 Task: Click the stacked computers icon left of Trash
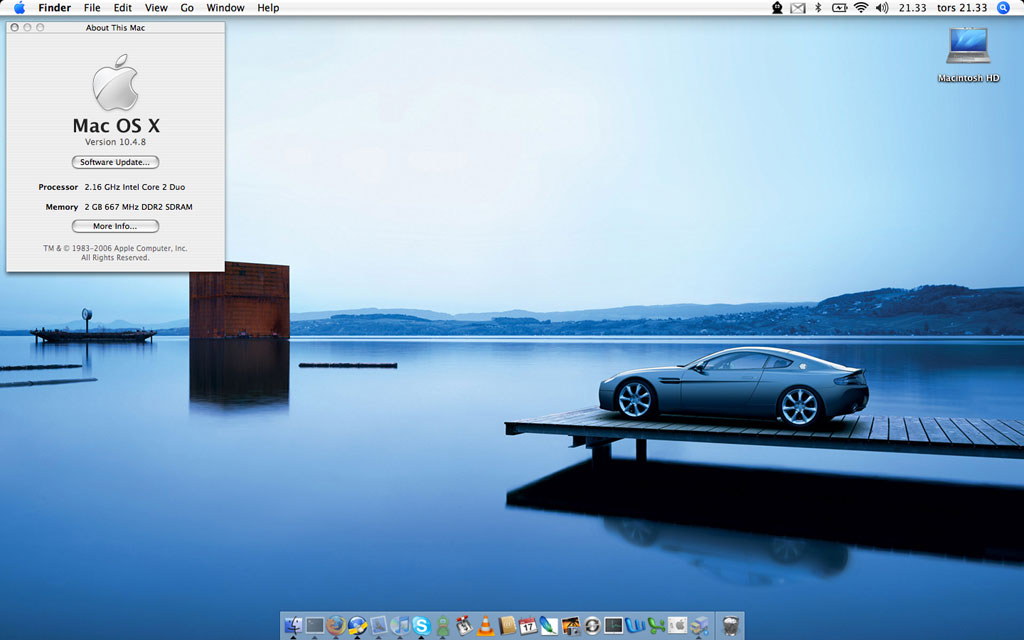tap(699, 626)
